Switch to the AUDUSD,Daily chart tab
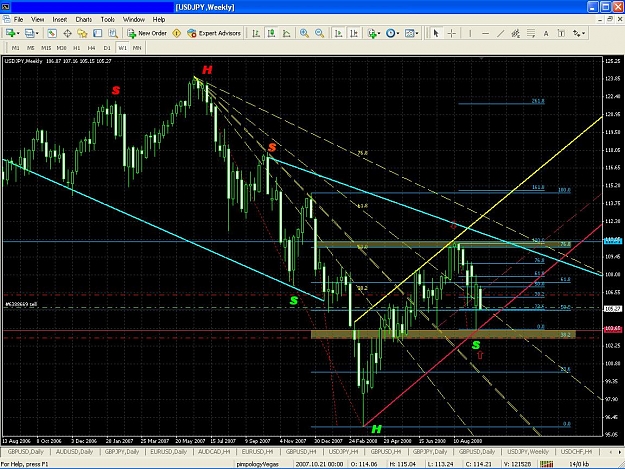Image resolution: width=625 pixels, height=469 pixels. pos(74,452)
